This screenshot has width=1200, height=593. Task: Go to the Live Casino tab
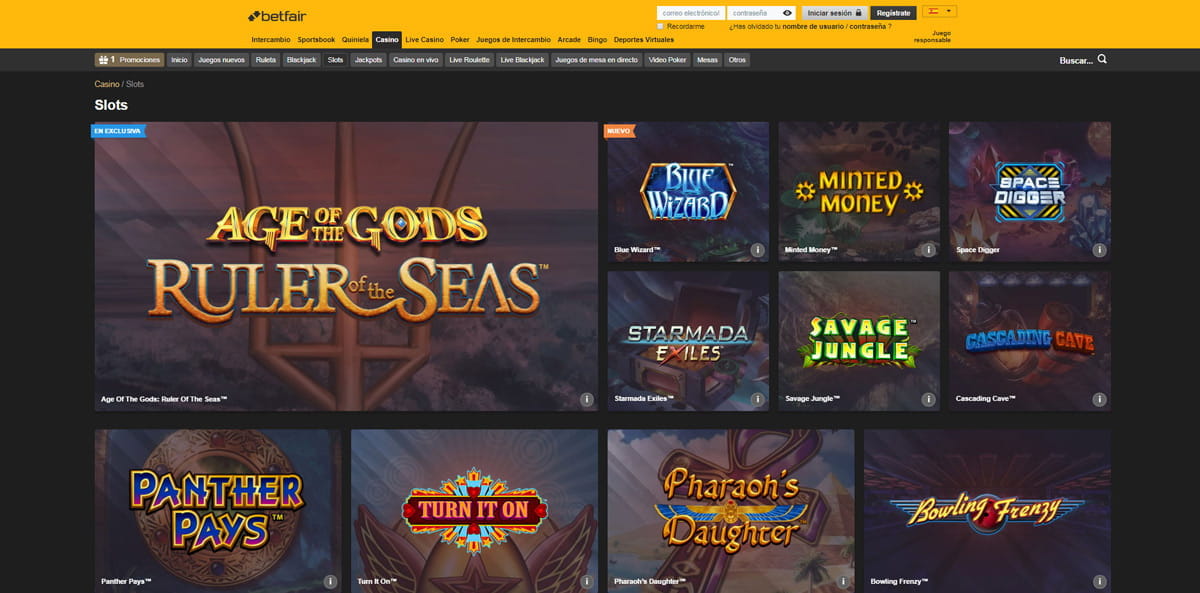[x=424, y=40]
